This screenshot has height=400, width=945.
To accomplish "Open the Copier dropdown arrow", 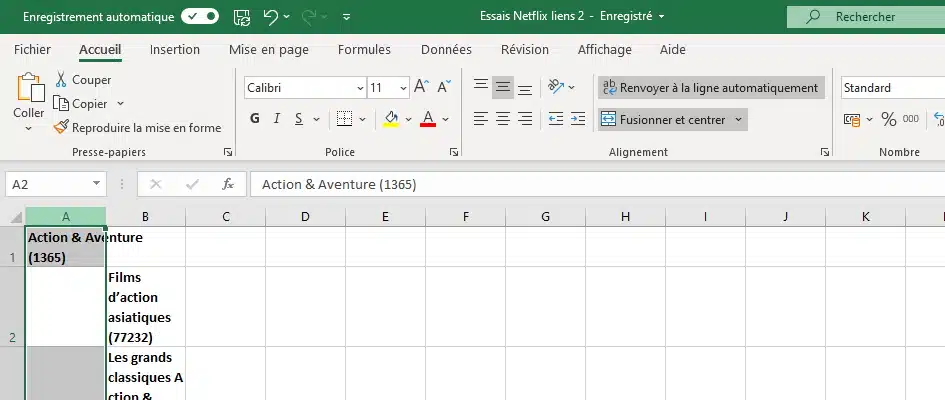I will [x=120, y=104].
